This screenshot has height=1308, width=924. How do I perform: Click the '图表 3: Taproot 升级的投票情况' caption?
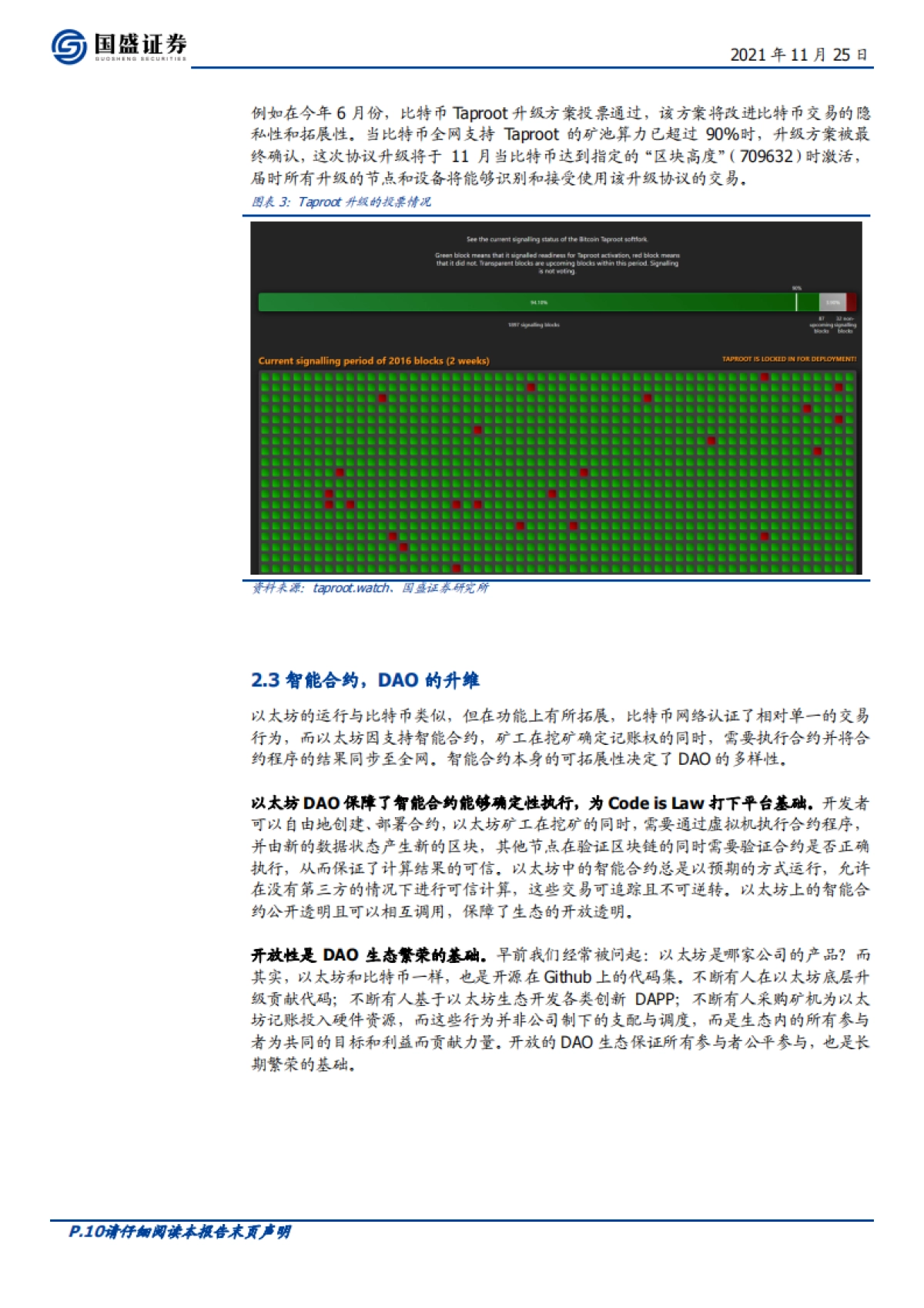341,202
